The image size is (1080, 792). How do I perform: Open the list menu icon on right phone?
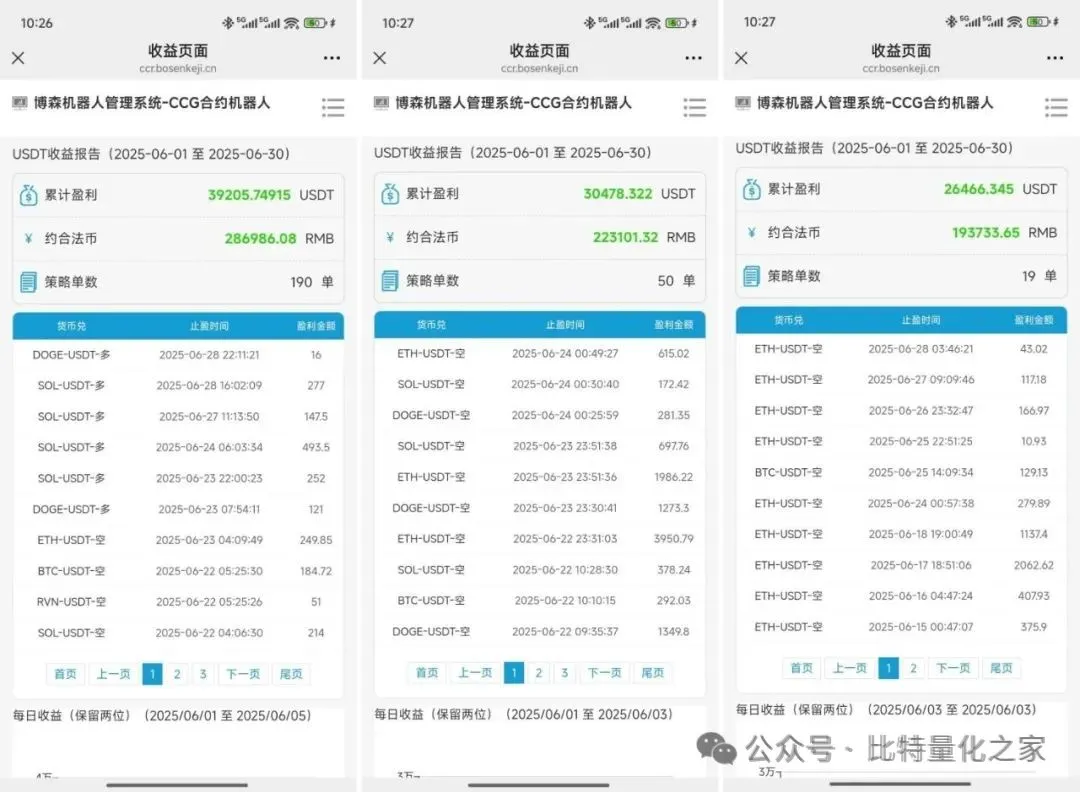pos(1056,107)
